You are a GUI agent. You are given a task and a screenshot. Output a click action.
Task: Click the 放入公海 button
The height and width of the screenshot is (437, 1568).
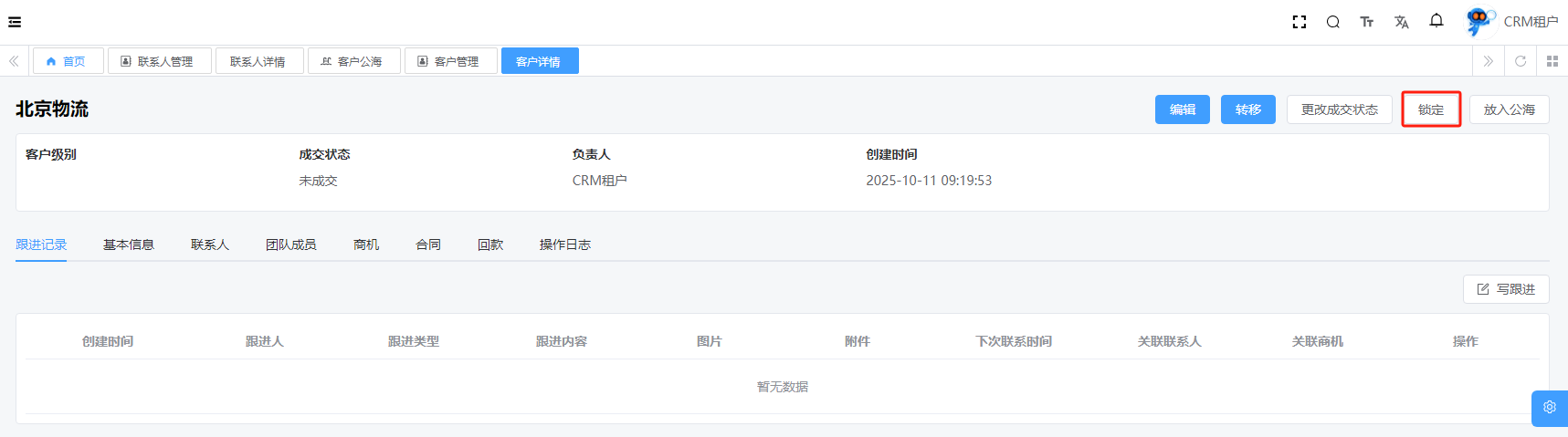coord(1509,109)
